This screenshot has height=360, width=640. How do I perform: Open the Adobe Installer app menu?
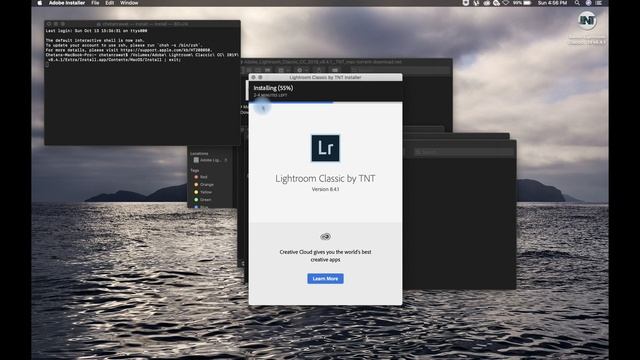click(x=67, y=3)
